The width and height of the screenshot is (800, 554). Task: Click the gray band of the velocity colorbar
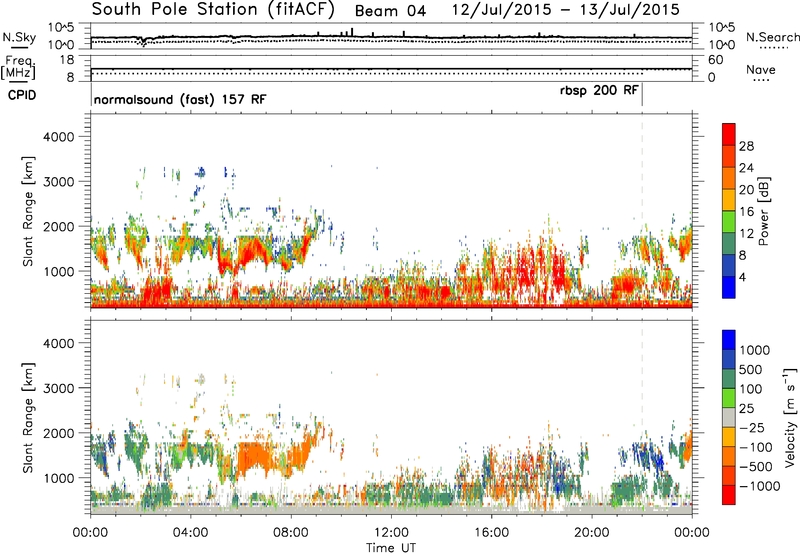point(729,417)
